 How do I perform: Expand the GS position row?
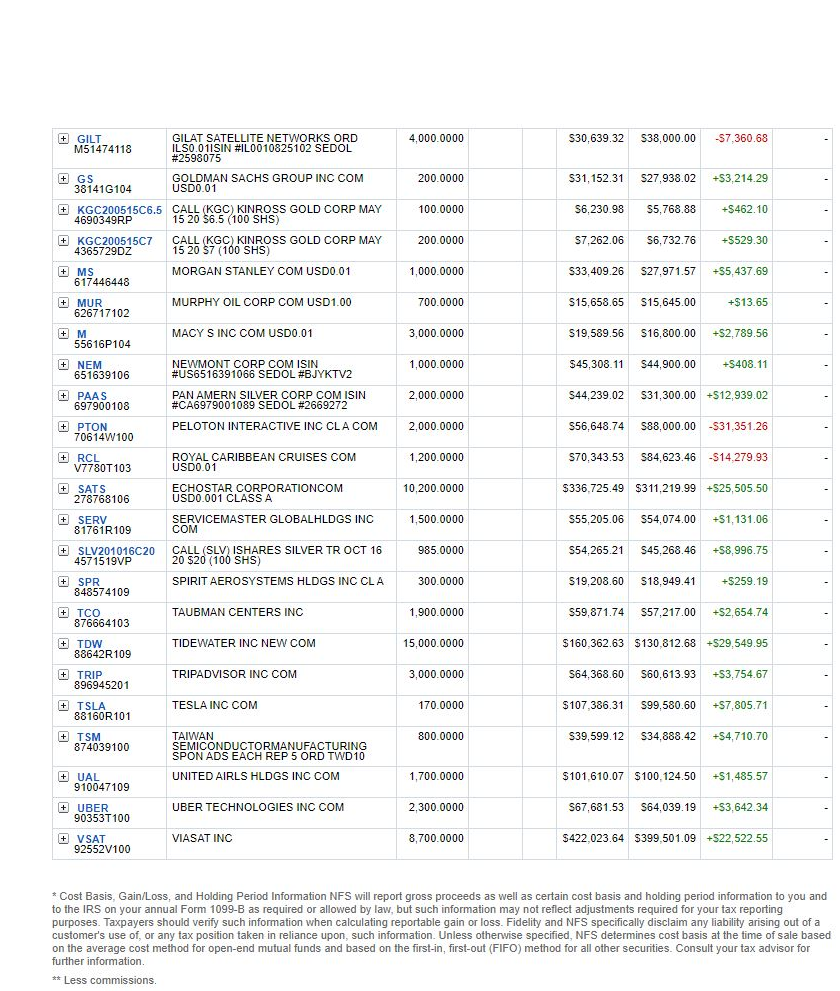coord(63,178)
